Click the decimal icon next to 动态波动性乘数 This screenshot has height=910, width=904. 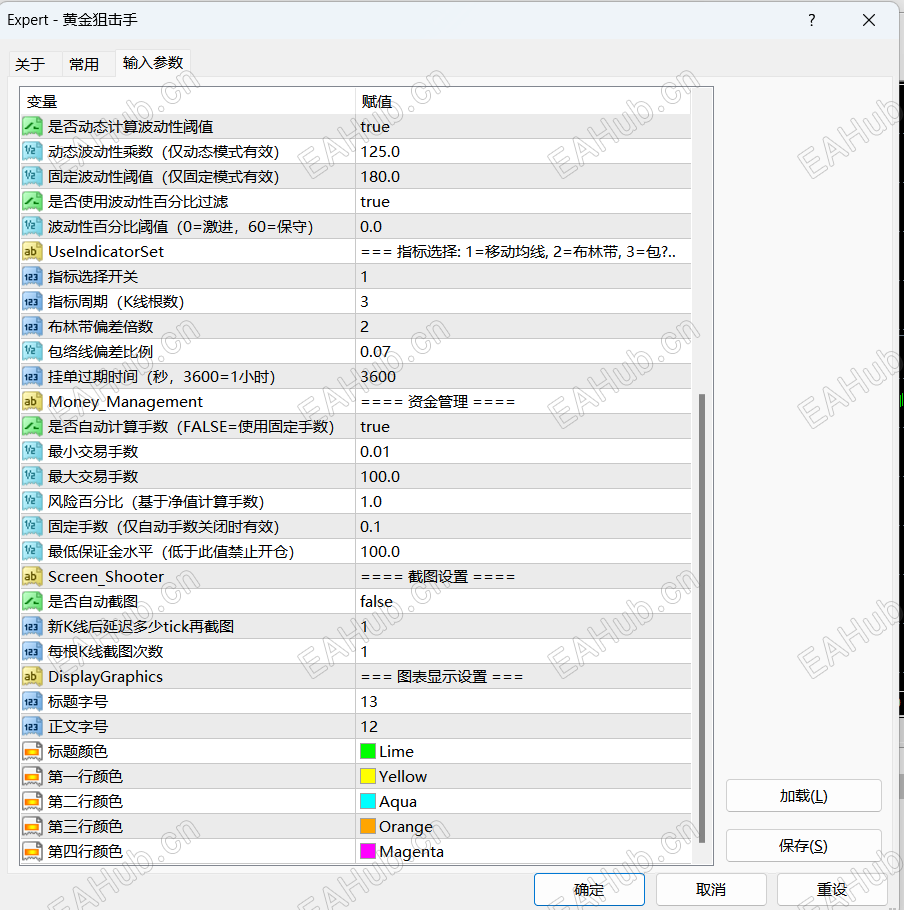coord(31,151)
